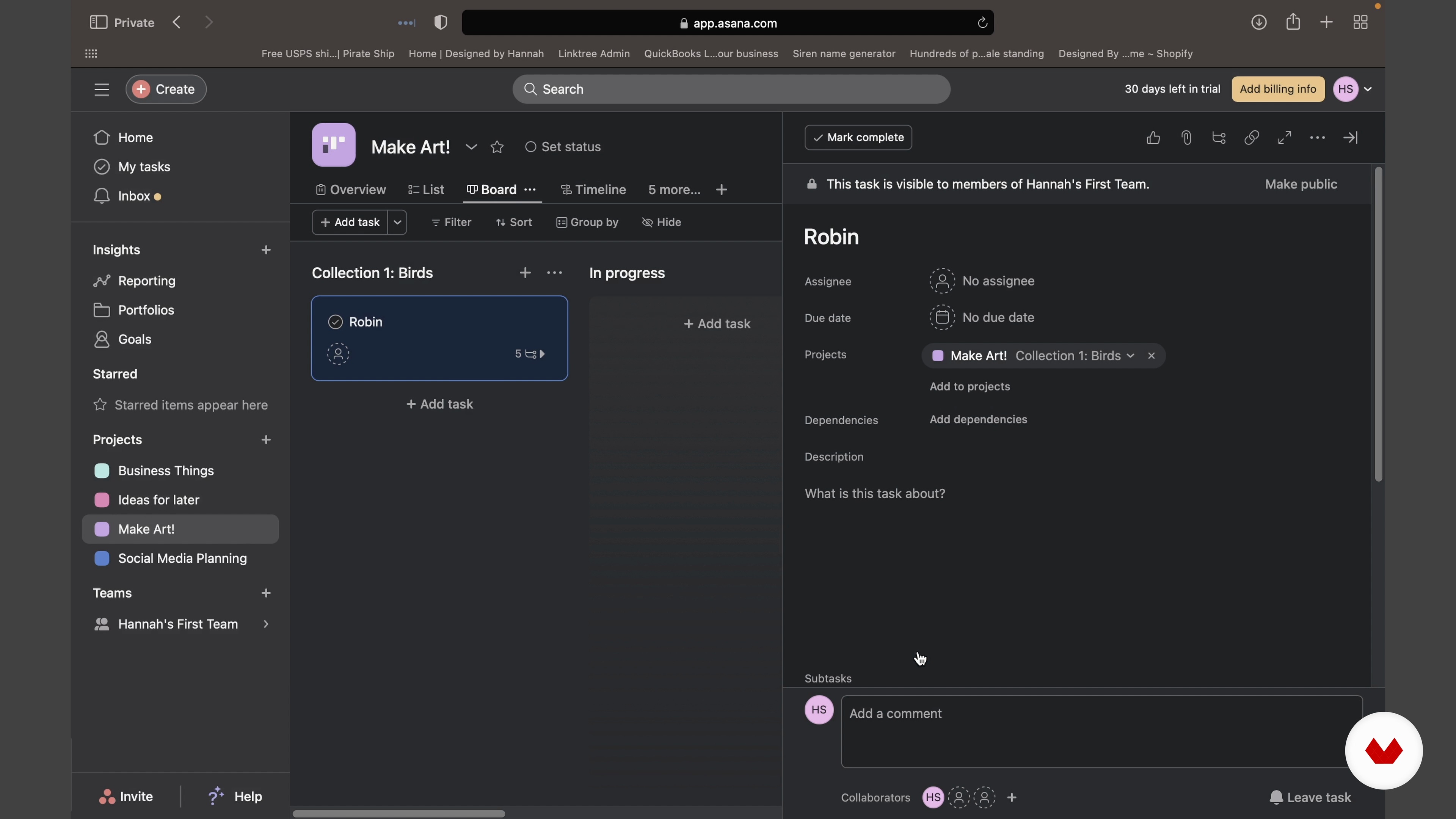Screen dimensions: 1456x819
Task: Show 5 more project views
Action: pyautogui.click(x=674, y=190)
